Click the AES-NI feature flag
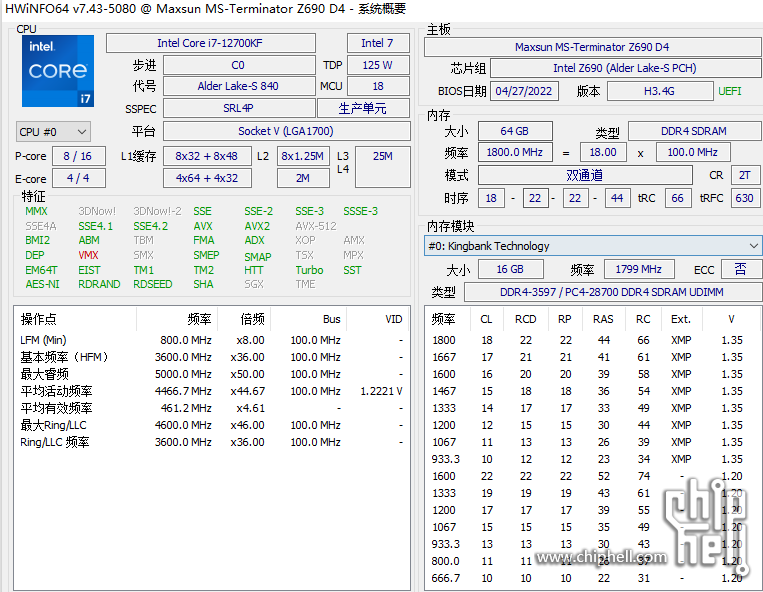Image resolution: width=763 pixels, height=592 pixels. pyautogui.click(x=42, y=284)
